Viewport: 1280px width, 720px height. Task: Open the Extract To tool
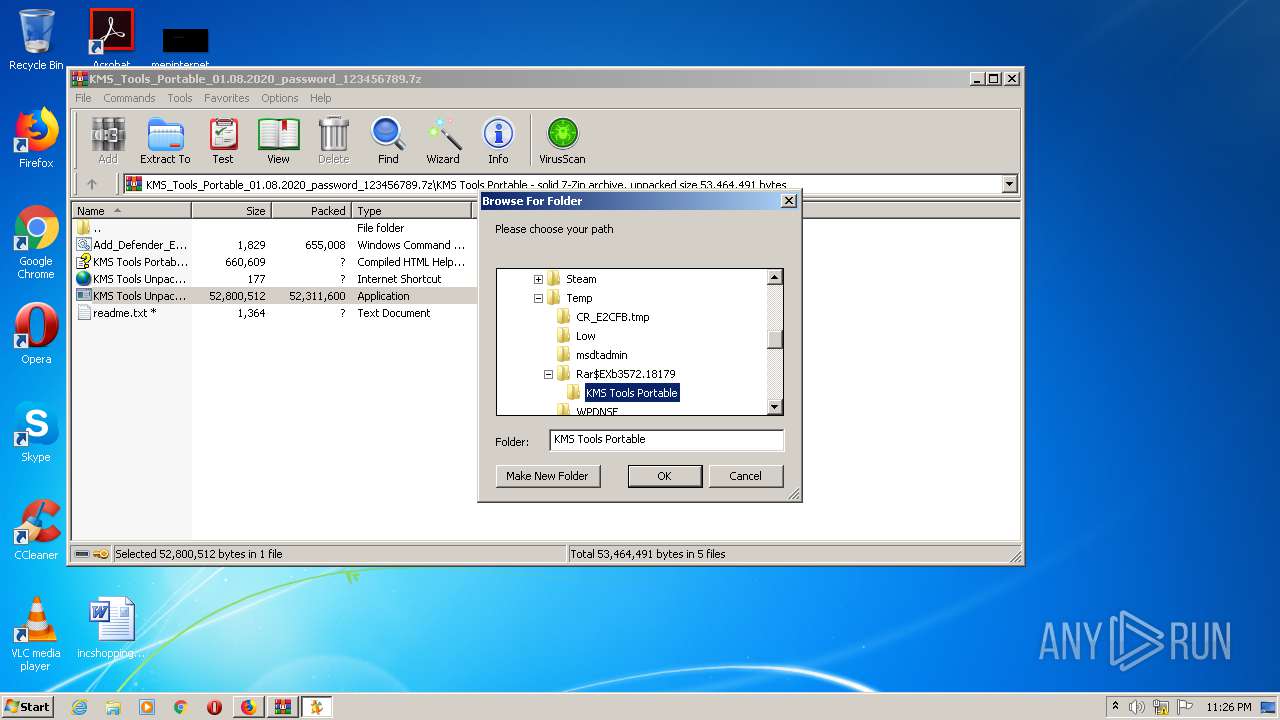coord(165,141)
